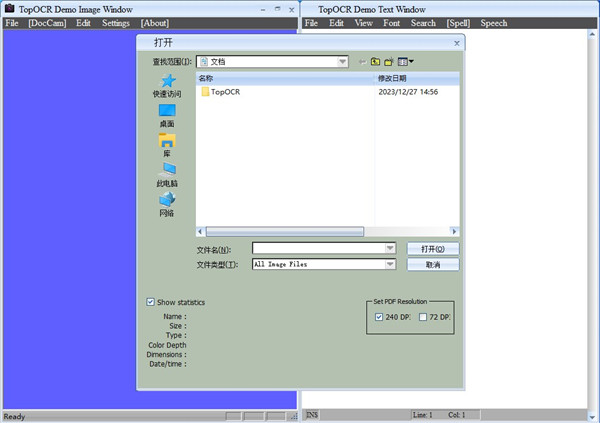Select This PC icon in sidebar
The image size is (600, 423).
[x=167, y=170]
